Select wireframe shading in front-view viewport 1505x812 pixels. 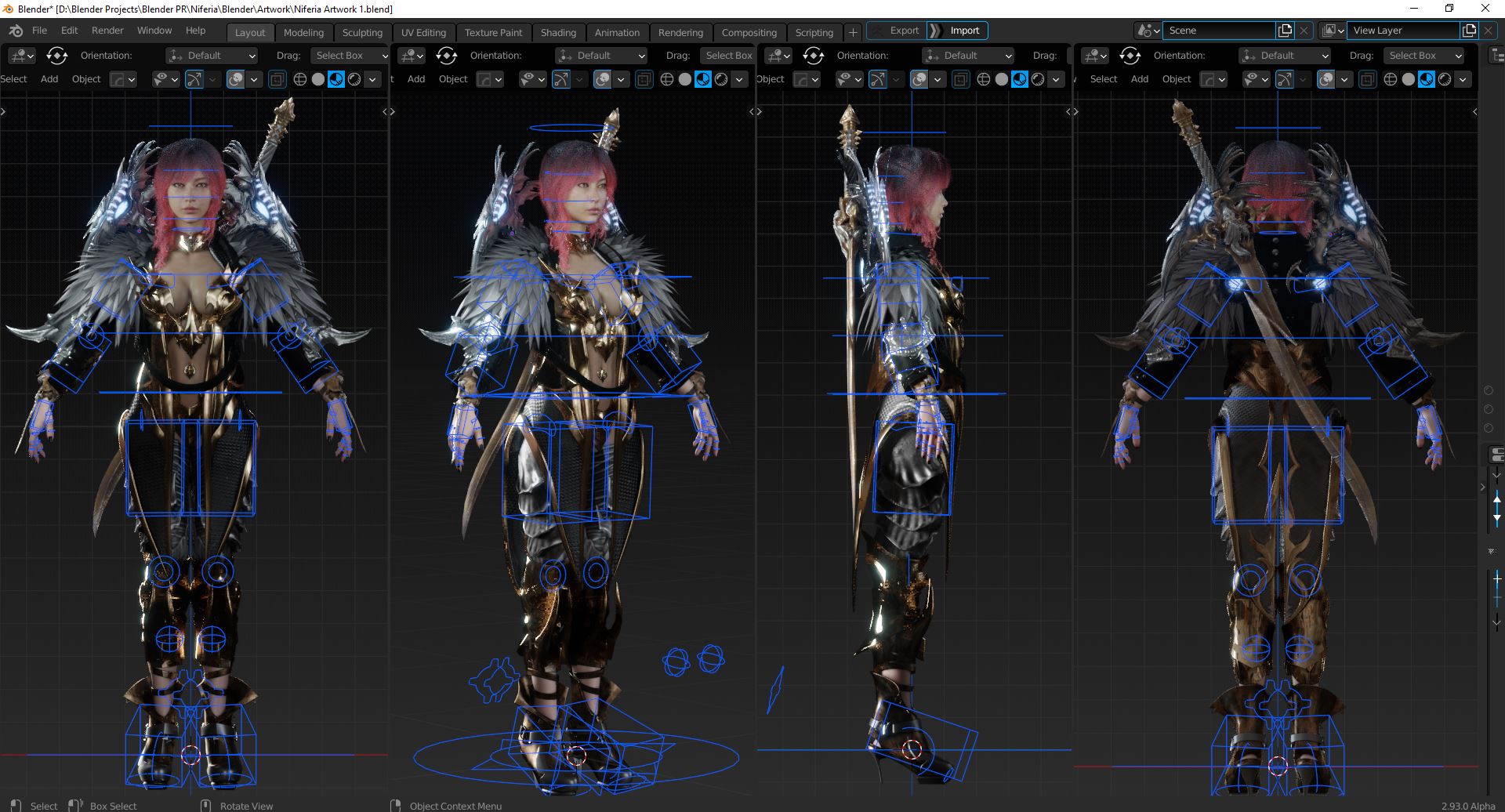(299, 79)
